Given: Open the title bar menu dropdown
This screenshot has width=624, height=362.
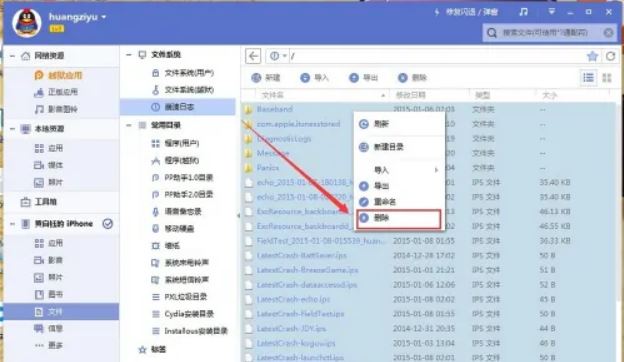Looking at the screenshot, I should pos(552,12).
